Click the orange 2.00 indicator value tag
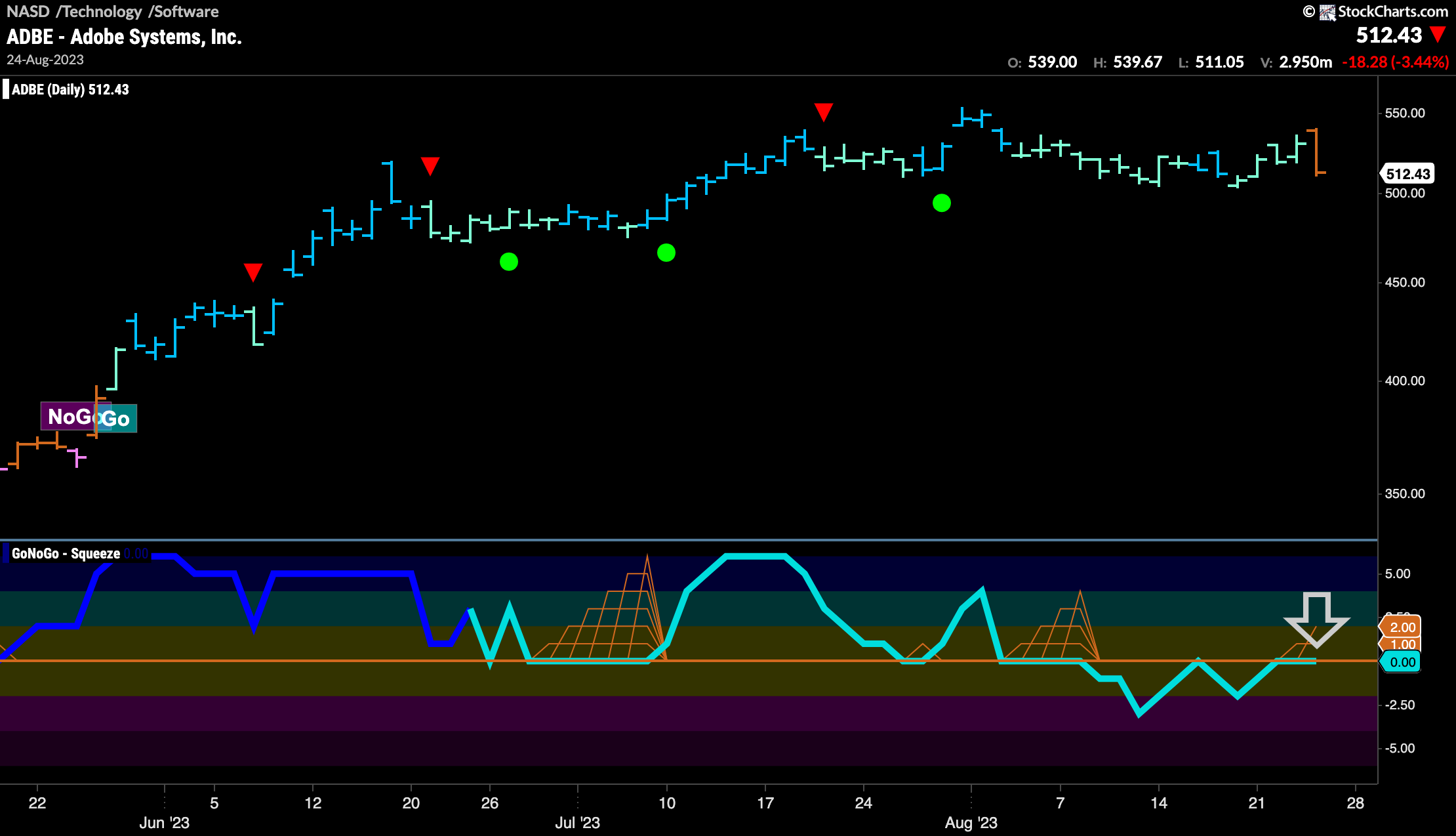Screen dimensions: 1456x836 (x=1402, y=627)
